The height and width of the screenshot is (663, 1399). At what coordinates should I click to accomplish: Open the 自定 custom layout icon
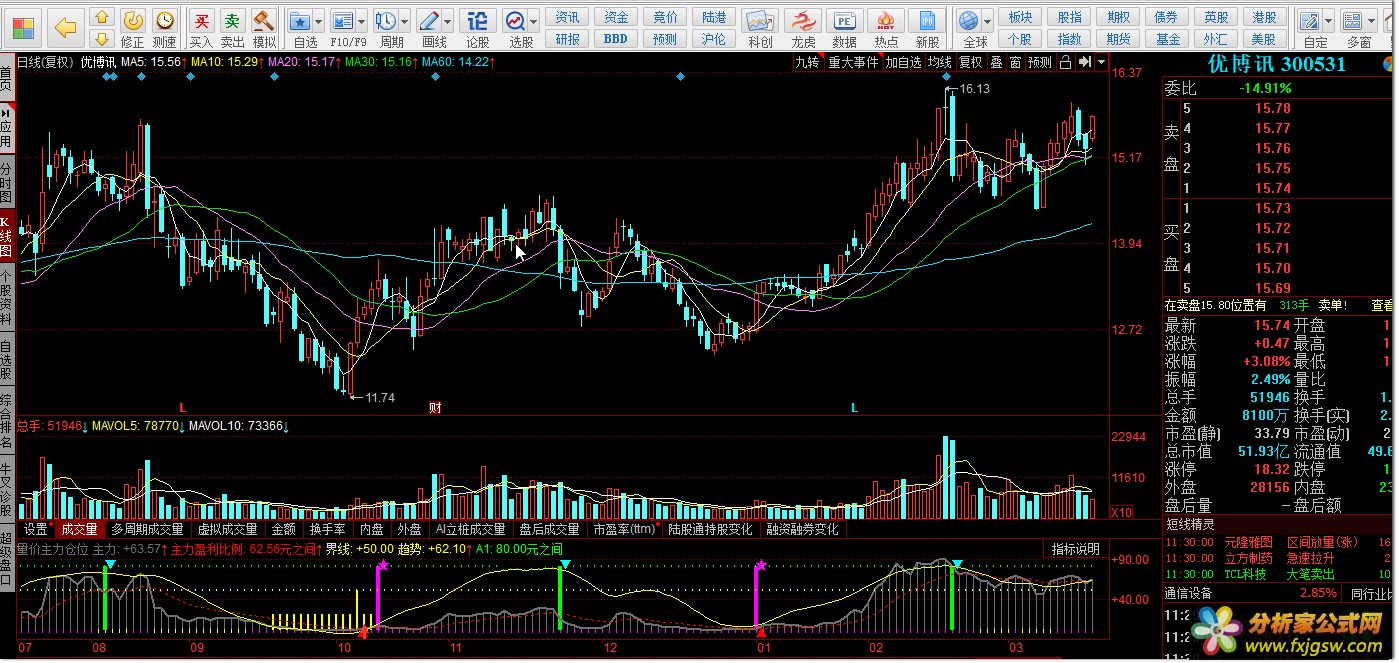point(1310,20)
